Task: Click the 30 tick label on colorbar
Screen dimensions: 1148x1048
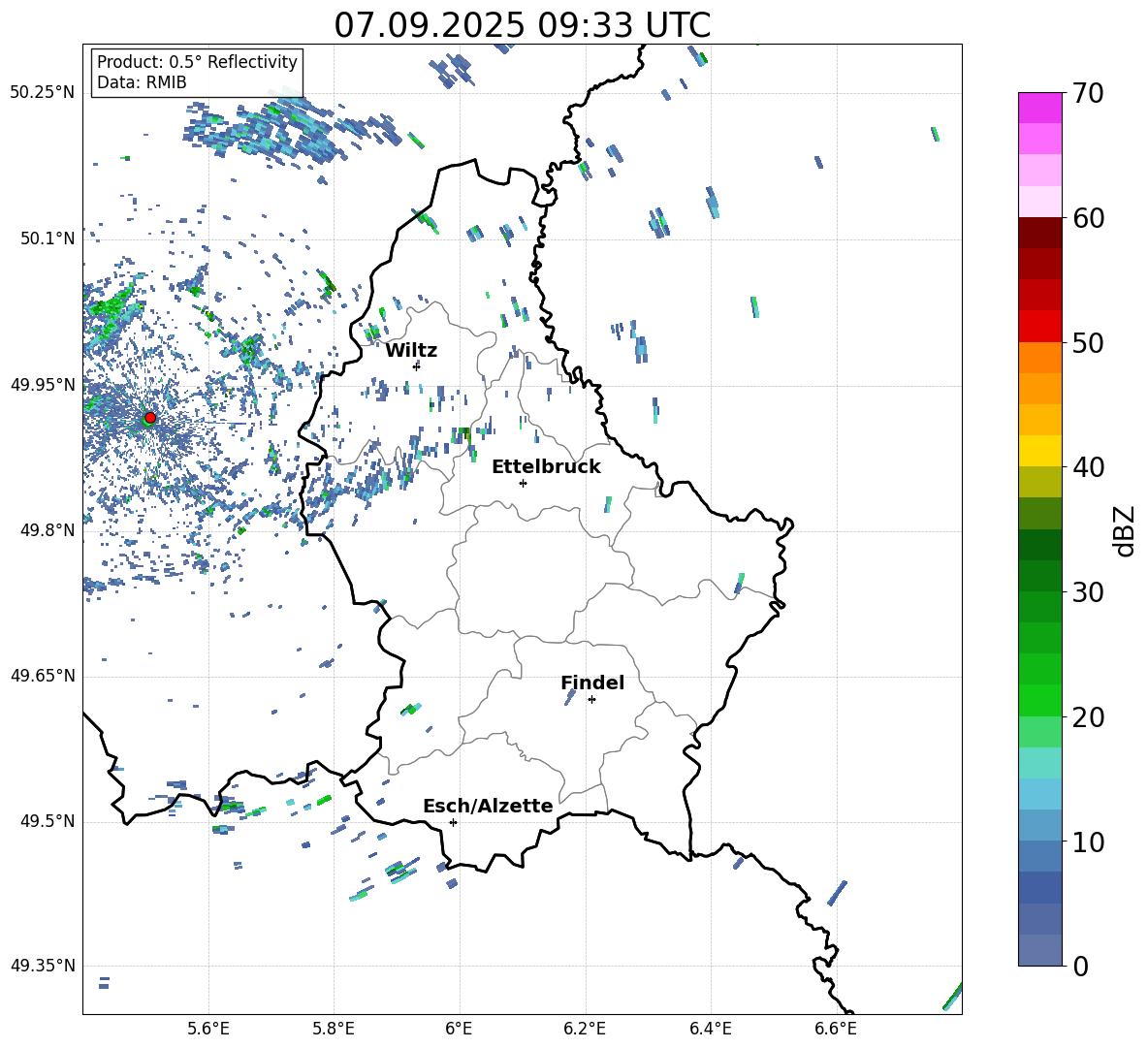Action: (1088, 592)
